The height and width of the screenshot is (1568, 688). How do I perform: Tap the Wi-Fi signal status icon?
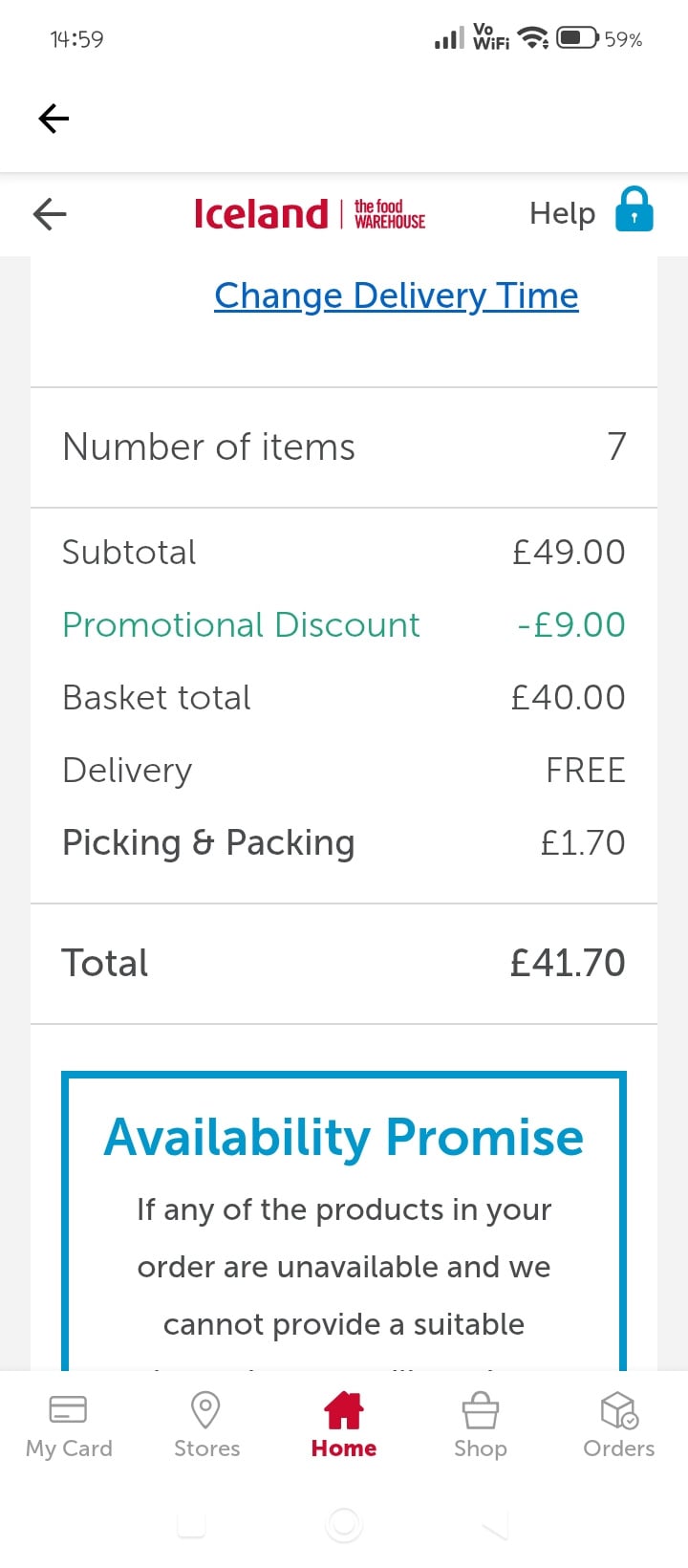pos(533,38)
